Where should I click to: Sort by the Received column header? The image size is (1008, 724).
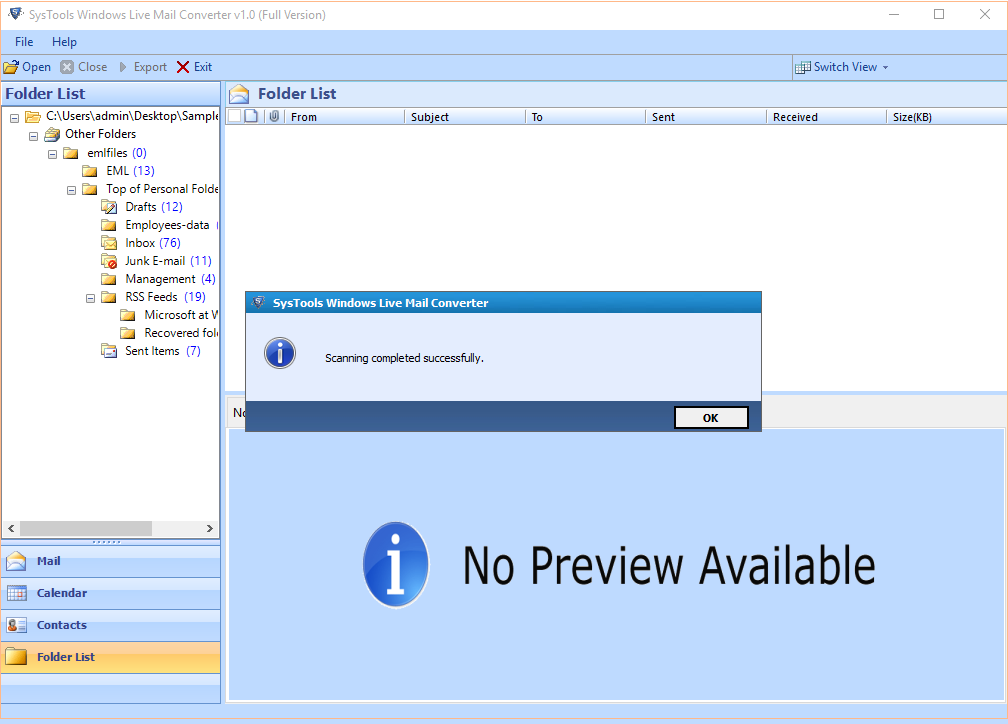pyautogui.click(x=826, y=117)
